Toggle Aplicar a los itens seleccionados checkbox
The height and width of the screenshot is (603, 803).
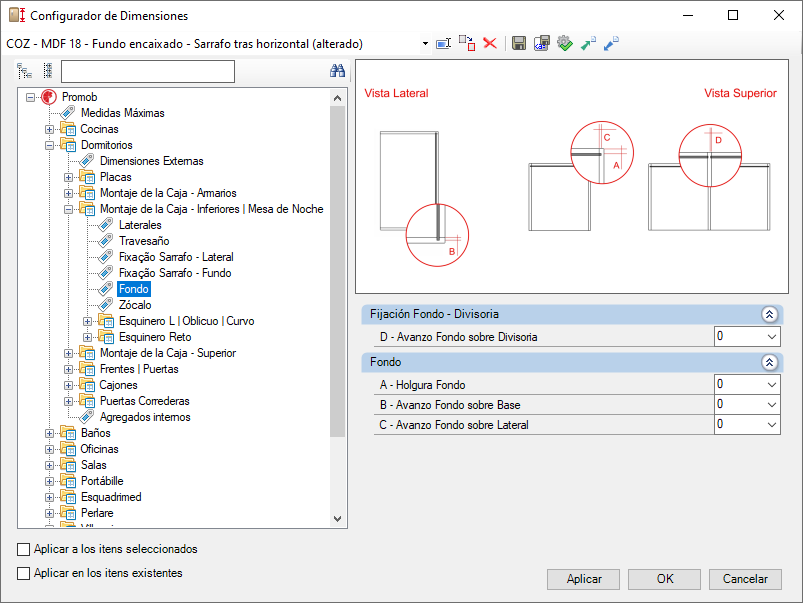point(24,549)
